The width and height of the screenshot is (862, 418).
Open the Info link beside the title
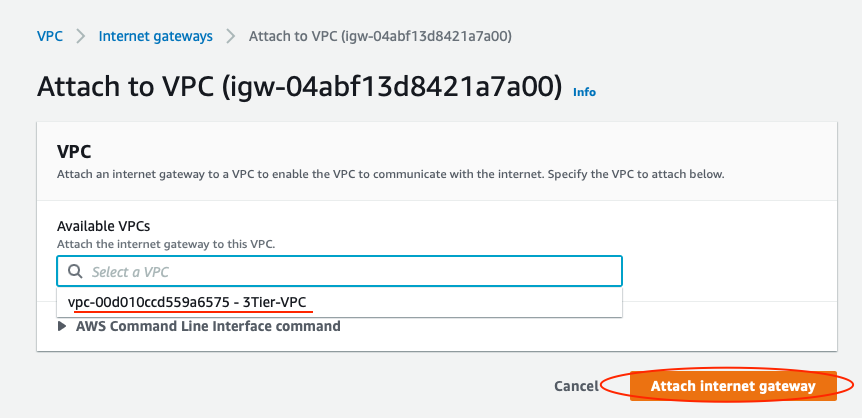[x=584, y=92]
